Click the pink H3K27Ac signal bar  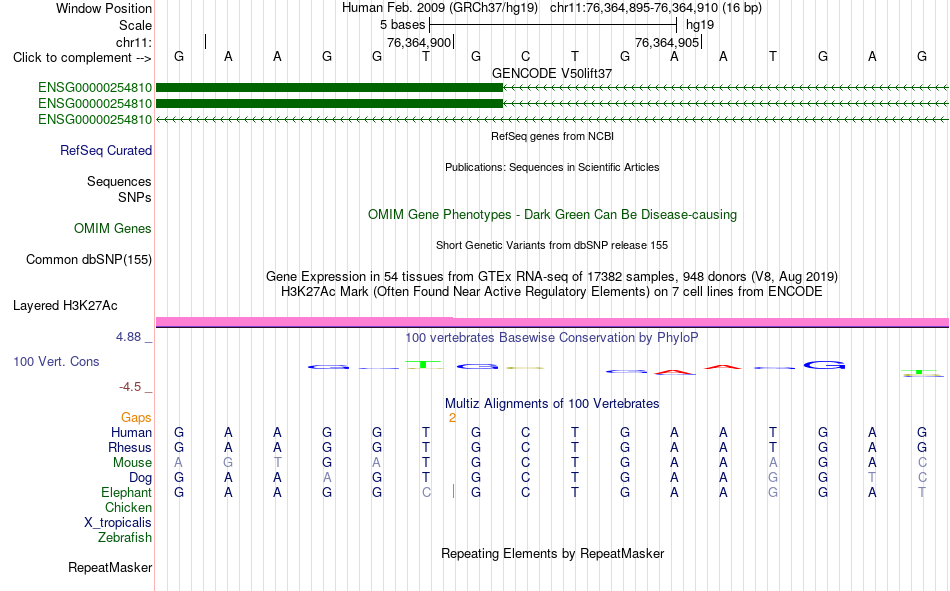[552, 322]
